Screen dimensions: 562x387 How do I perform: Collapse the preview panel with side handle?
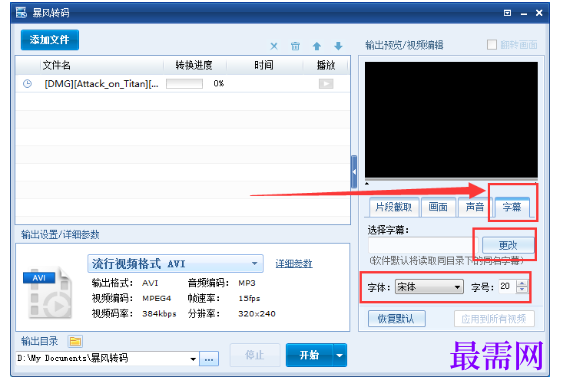(x=354, y=172)
